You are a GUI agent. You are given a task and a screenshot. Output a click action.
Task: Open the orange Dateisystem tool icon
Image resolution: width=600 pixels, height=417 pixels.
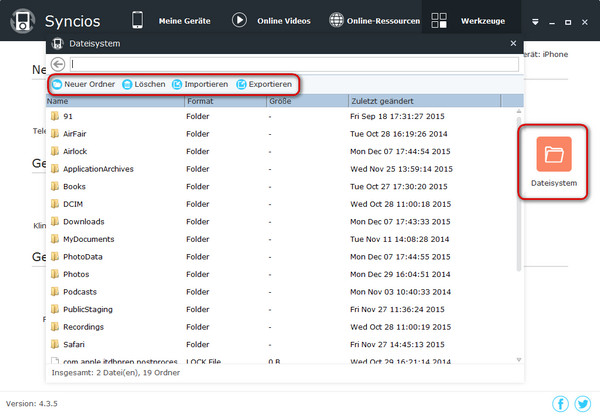[x=554, y=154]
